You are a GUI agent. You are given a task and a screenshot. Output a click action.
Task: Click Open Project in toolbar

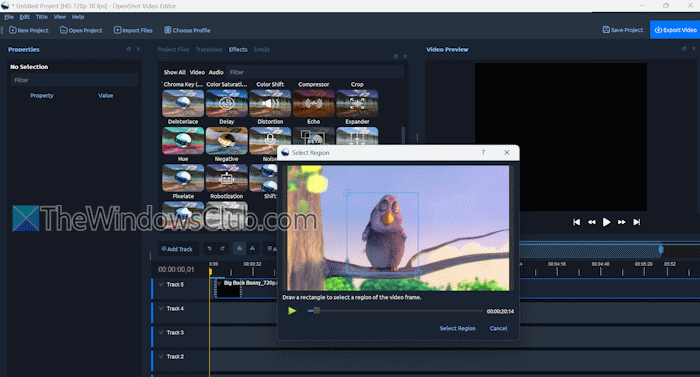click(81, 30)
